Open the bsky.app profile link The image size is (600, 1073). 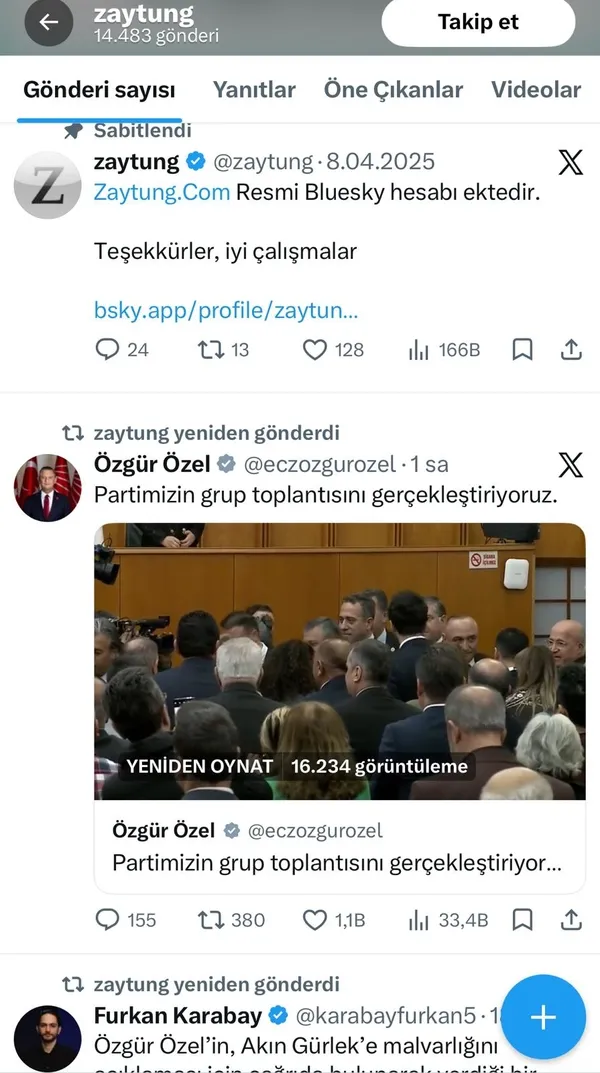226,310
